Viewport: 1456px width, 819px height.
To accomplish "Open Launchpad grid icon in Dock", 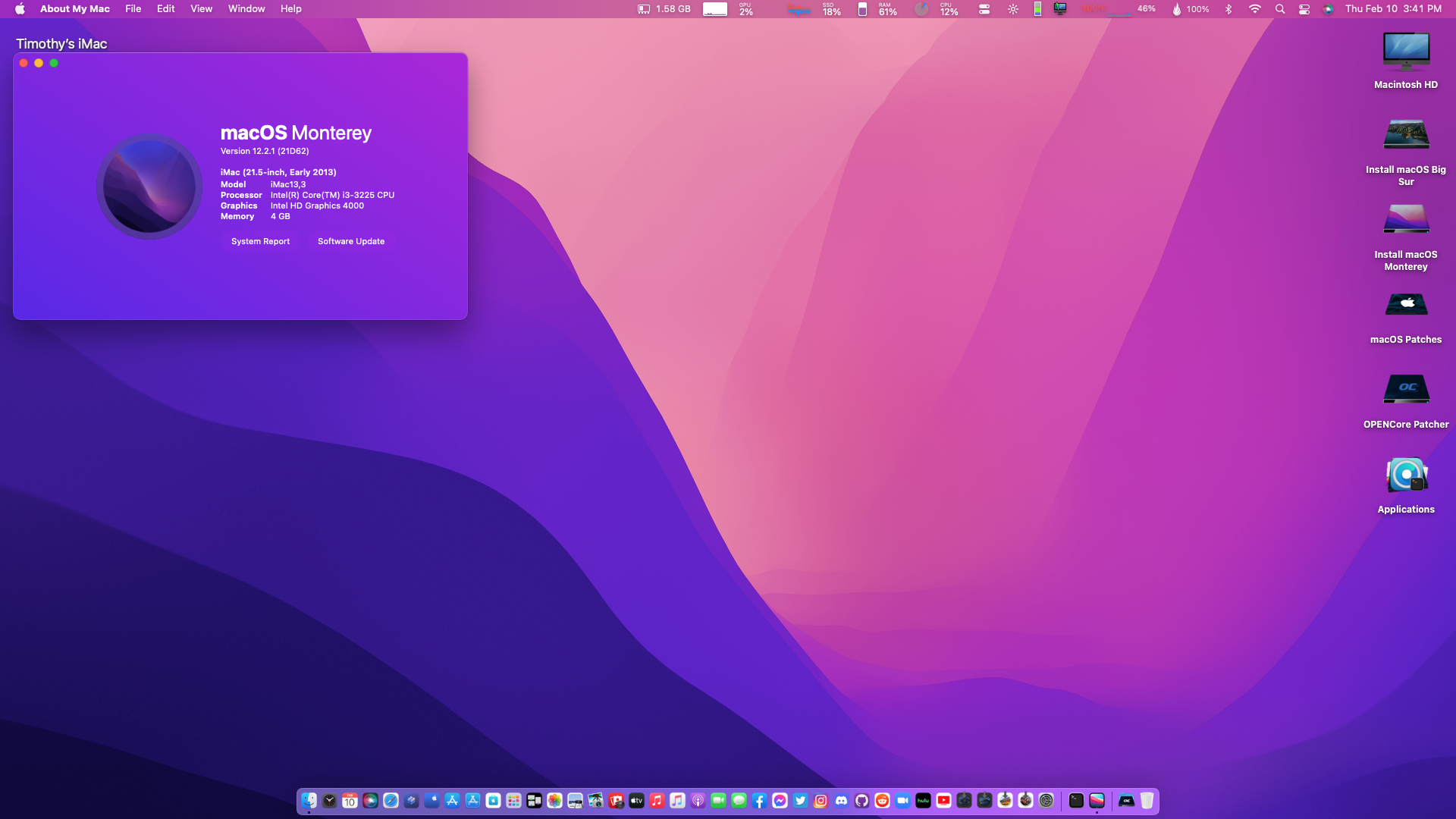I will click(x=513, y=800).
